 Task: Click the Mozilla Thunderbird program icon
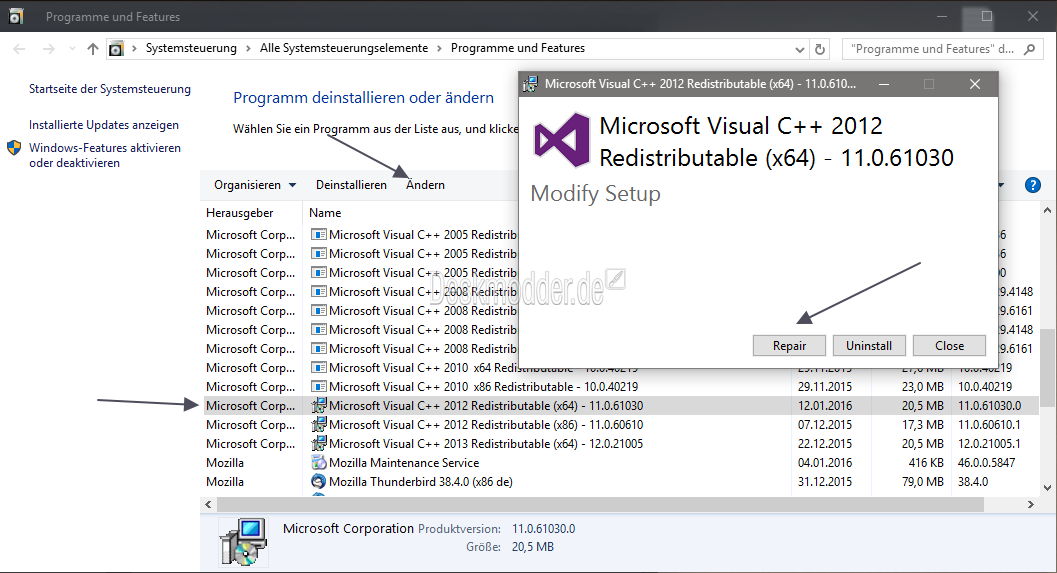coord(319,481)
